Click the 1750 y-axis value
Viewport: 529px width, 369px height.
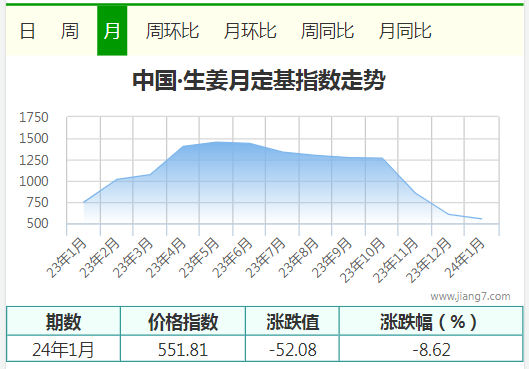pos(34,117)
